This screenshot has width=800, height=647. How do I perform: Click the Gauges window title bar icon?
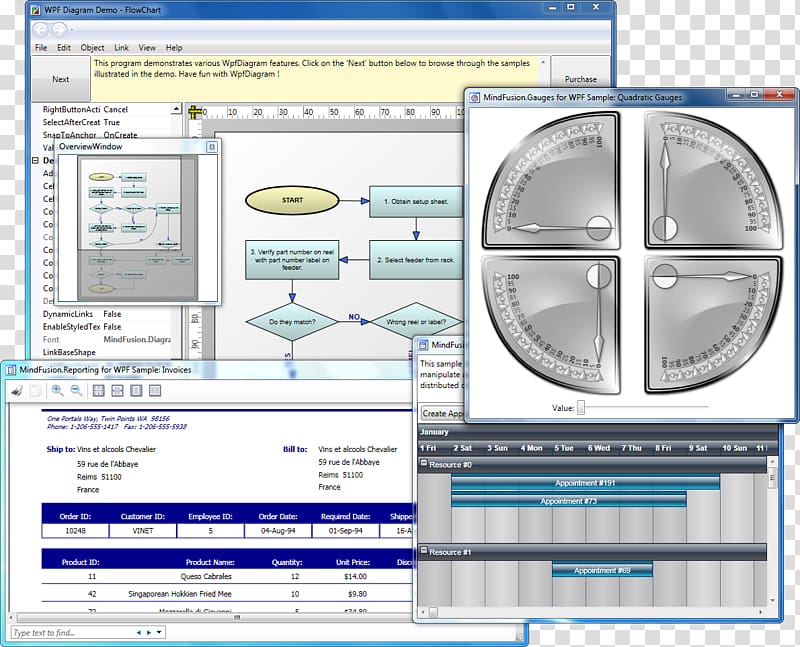(x=474, y=97)
